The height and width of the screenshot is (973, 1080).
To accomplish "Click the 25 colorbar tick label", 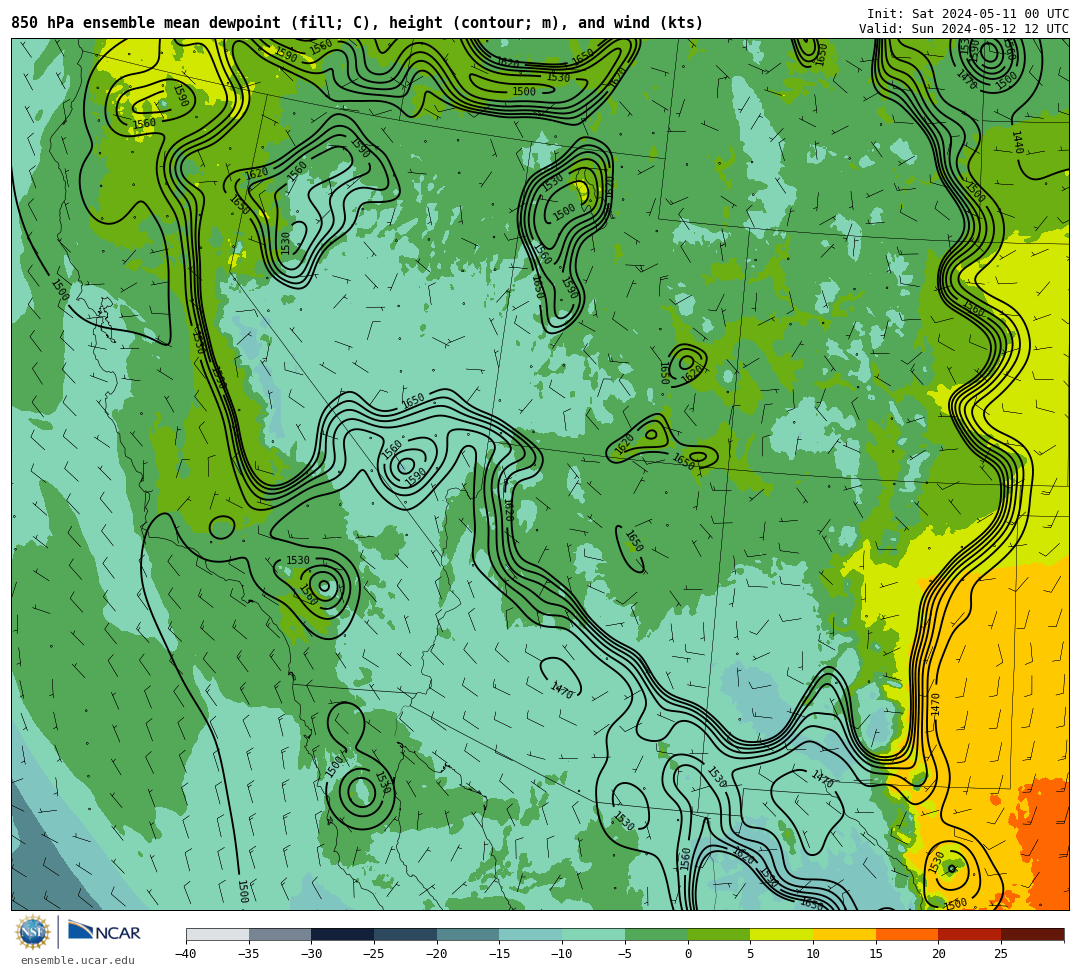I will click(1001, 954).
